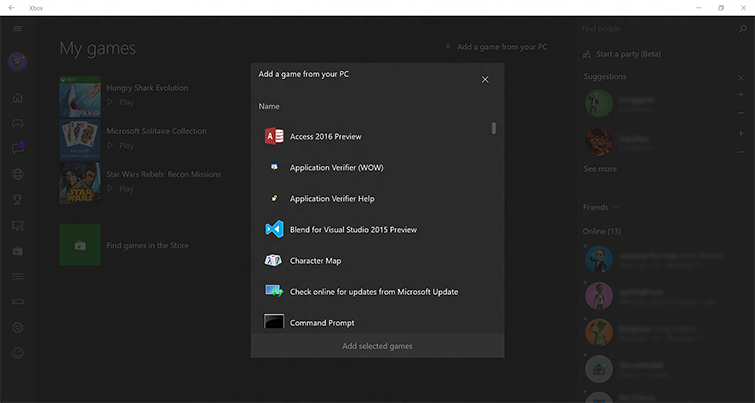Dismiss the Suggestions section
The height and width of the screenshot is (403, 755).
pyautogui.click(x=741, y=78)
